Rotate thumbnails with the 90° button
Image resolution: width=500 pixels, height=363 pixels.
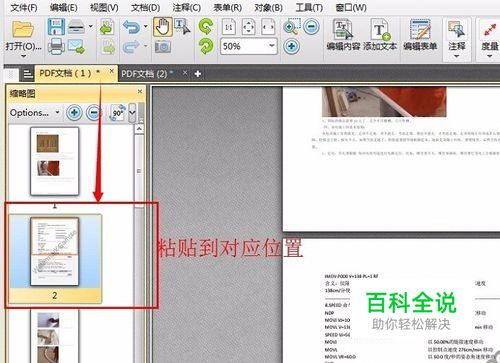(117, 113)
